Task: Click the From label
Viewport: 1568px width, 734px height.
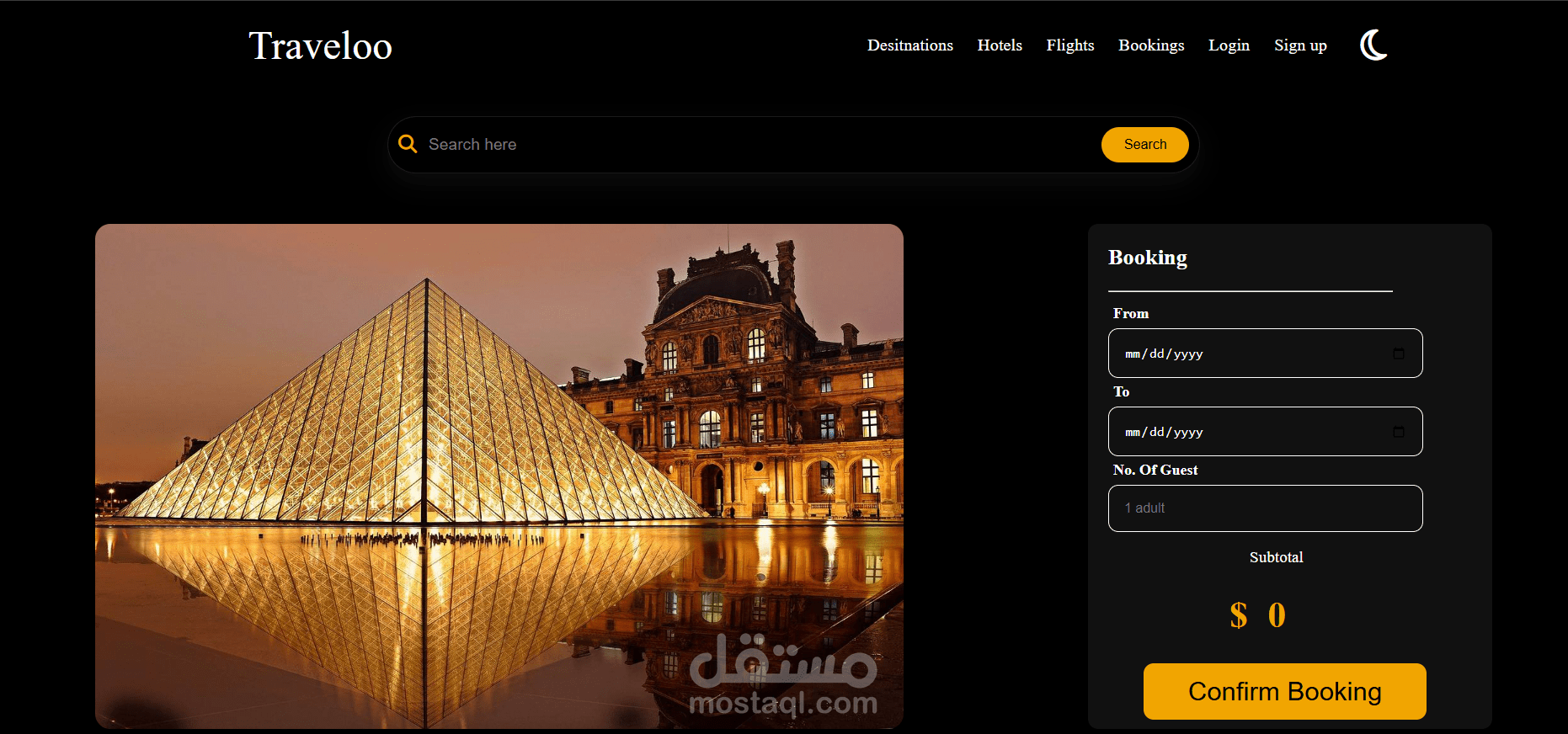Action: click(1131, 313)
